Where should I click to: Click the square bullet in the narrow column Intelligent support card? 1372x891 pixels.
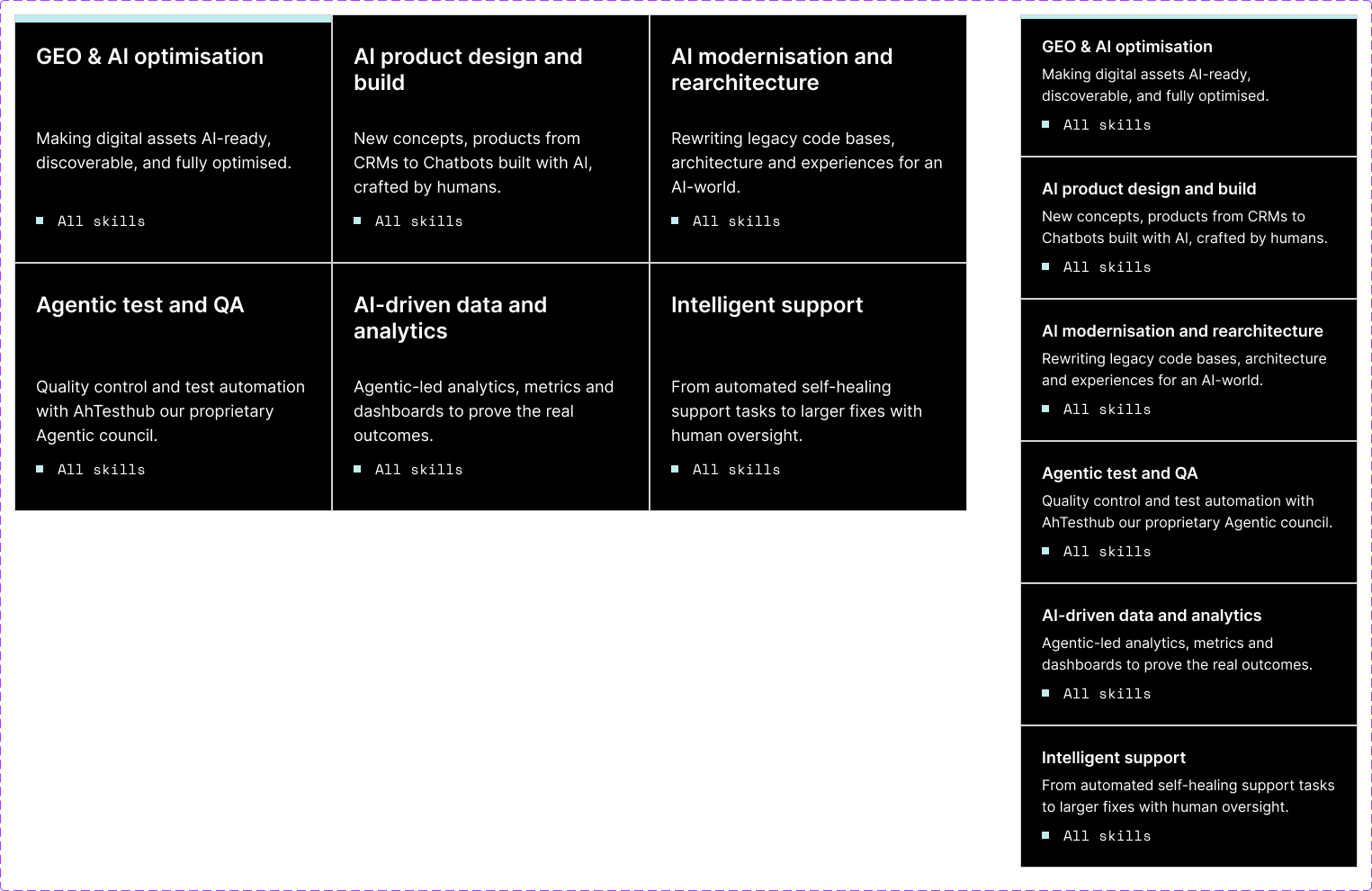[x=1045, y=835]
